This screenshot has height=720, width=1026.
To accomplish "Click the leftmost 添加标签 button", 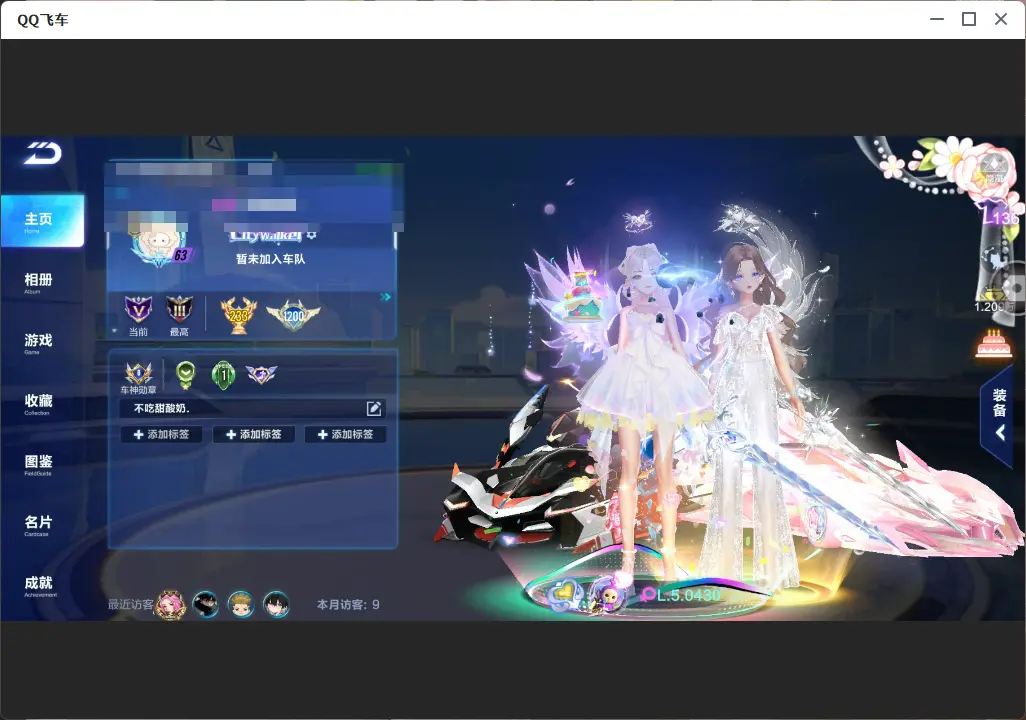I will tap(161, 434).
